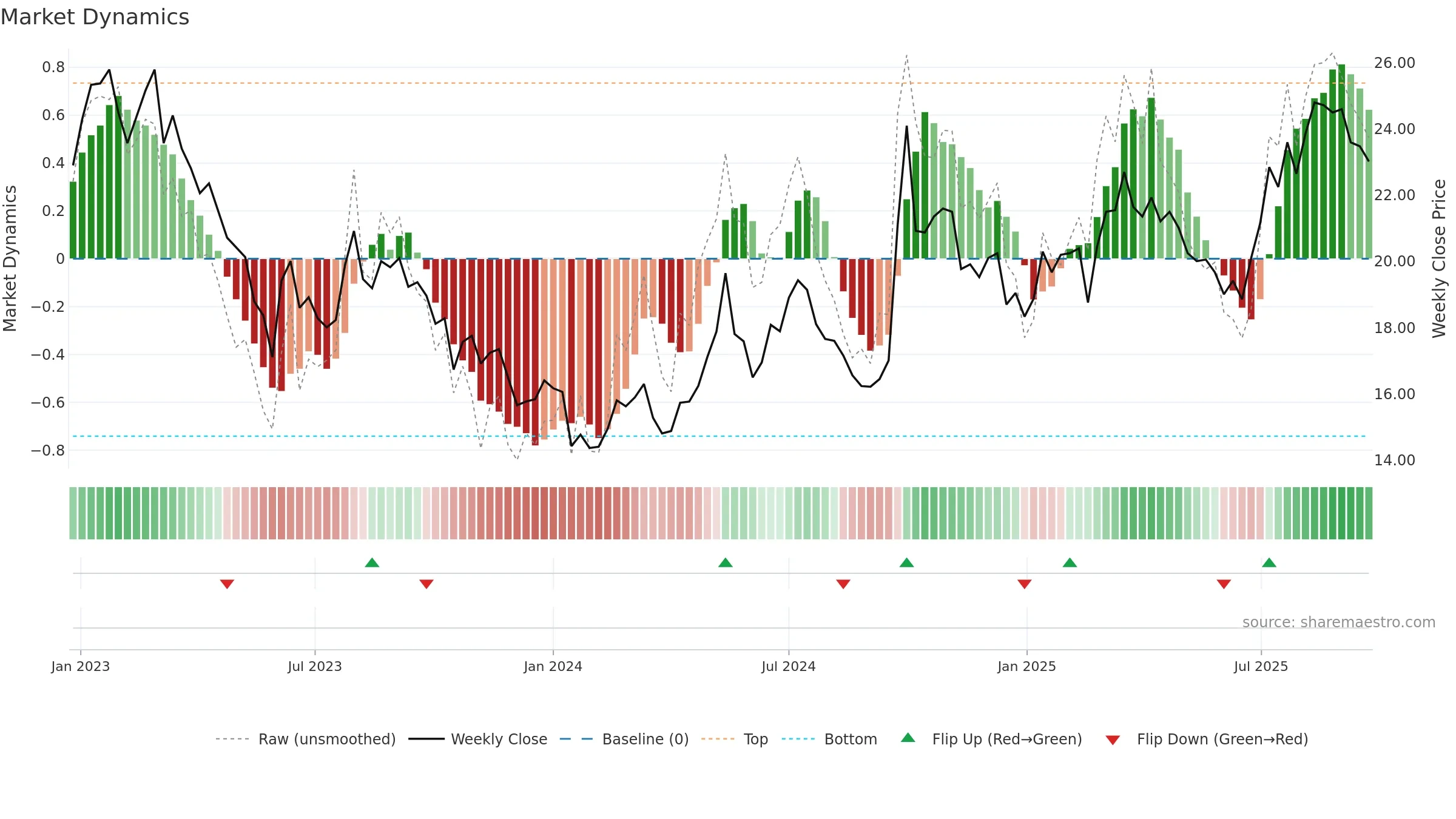The height and width of the screenshot is (819, 1456).
Task: Click the Market Dynamics y-axis title
Action: coord(10,258)
